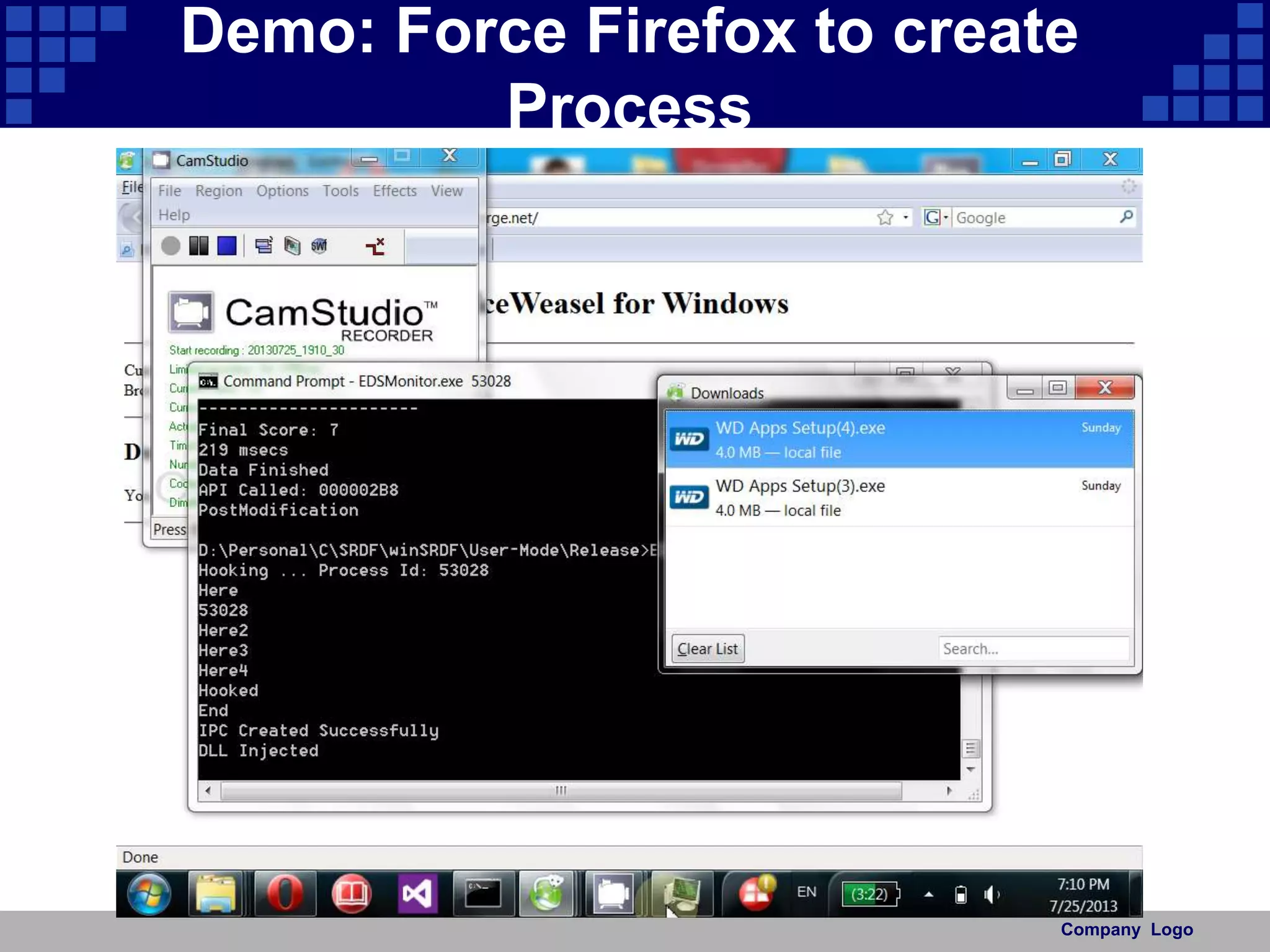
Task: Switch to Command Prompt taskbar button
Action: coord(484,894)
